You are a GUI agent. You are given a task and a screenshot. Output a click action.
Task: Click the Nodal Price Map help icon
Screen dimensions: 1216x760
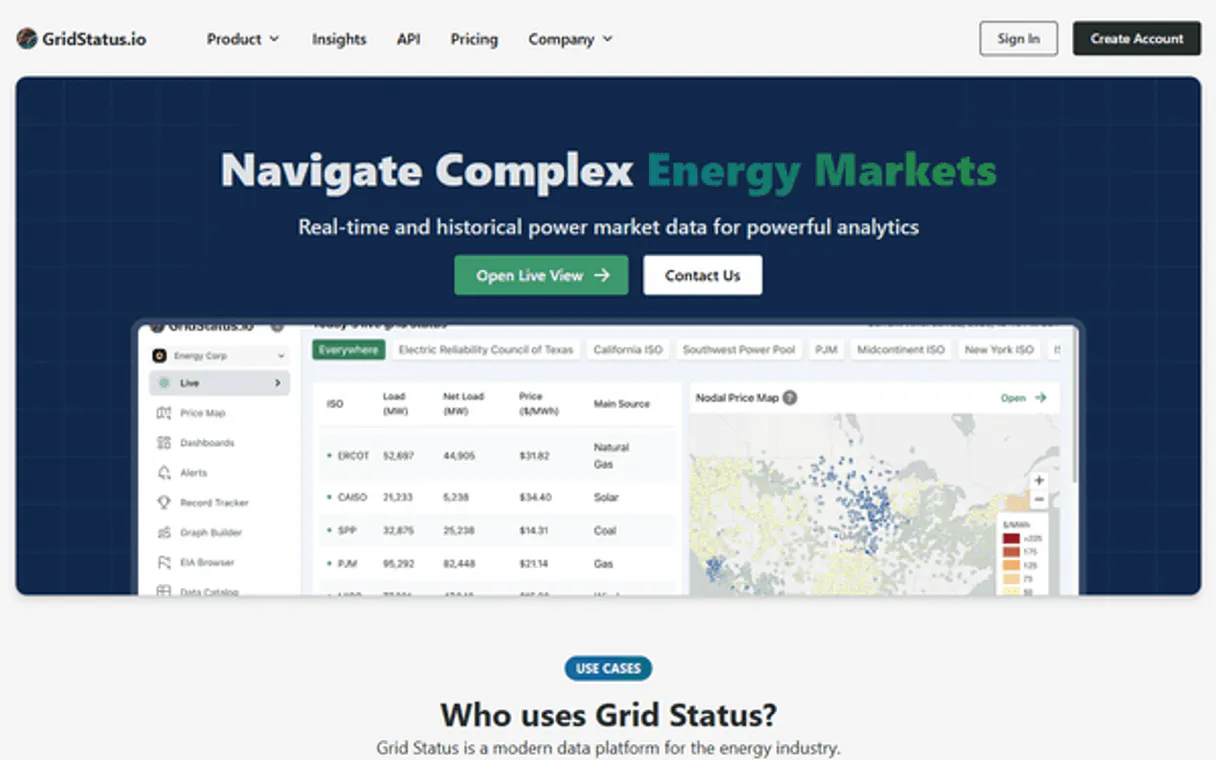click(789, 397)
